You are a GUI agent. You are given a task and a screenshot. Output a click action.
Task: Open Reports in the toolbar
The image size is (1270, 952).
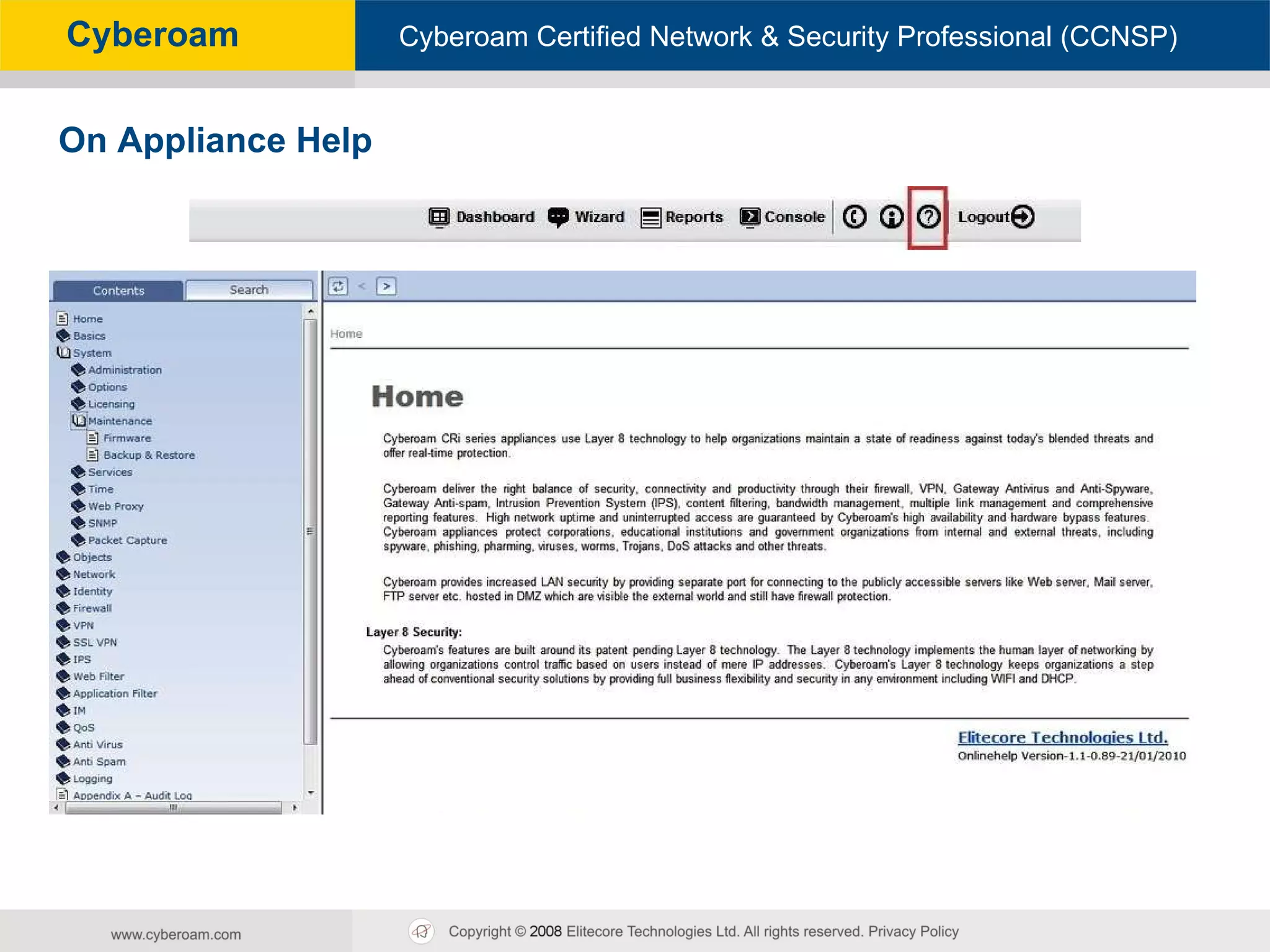pyautogui.click(x=682, y=218)
